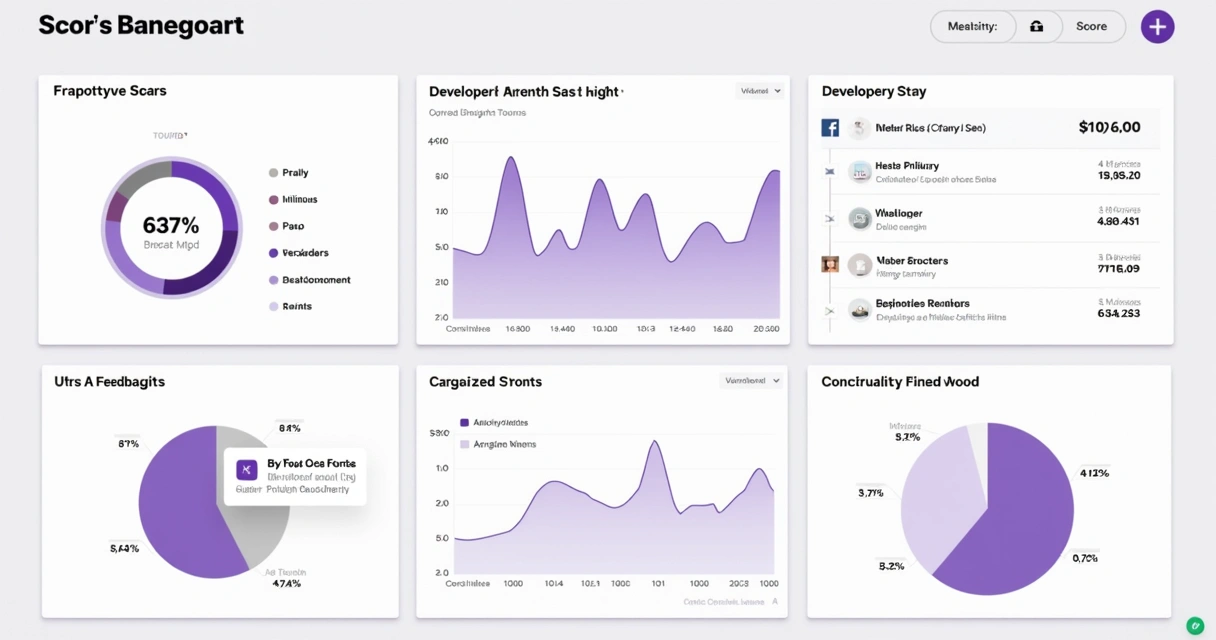Click the Cargaized Sronts card title
1216x640 pixels.
tap(485, 381)
